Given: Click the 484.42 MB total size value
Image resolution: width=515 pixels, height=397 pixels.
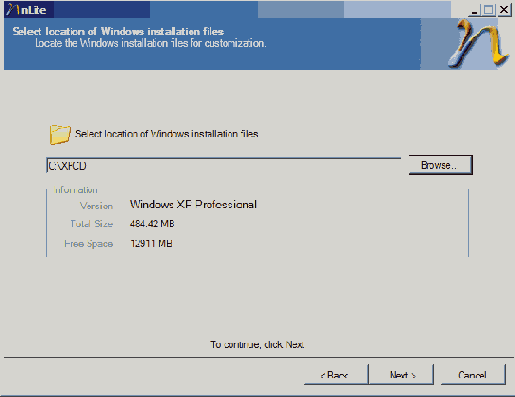Looking at the screenshot, I should [x=152, y=224].
